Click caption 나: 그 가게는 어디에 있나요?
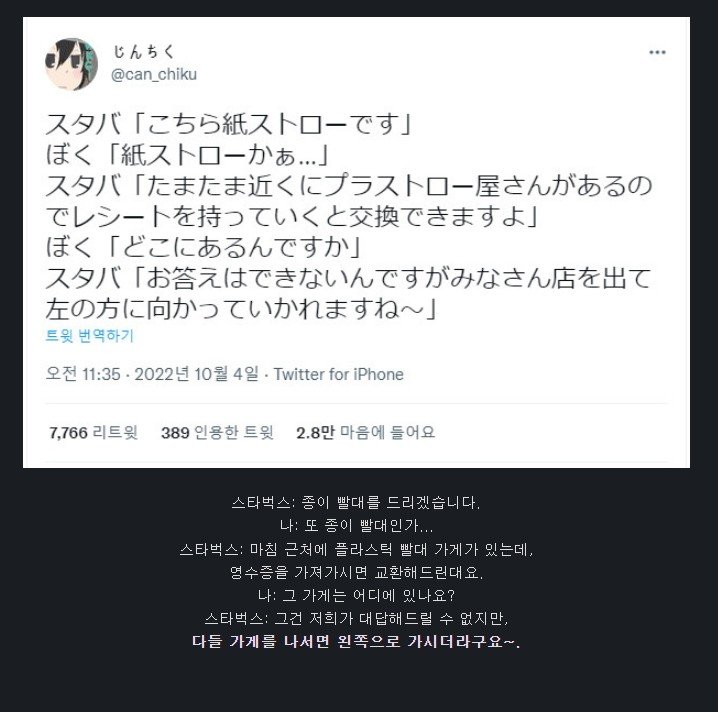718x712 pixels. pyautogui.click(x=356, y=595)
